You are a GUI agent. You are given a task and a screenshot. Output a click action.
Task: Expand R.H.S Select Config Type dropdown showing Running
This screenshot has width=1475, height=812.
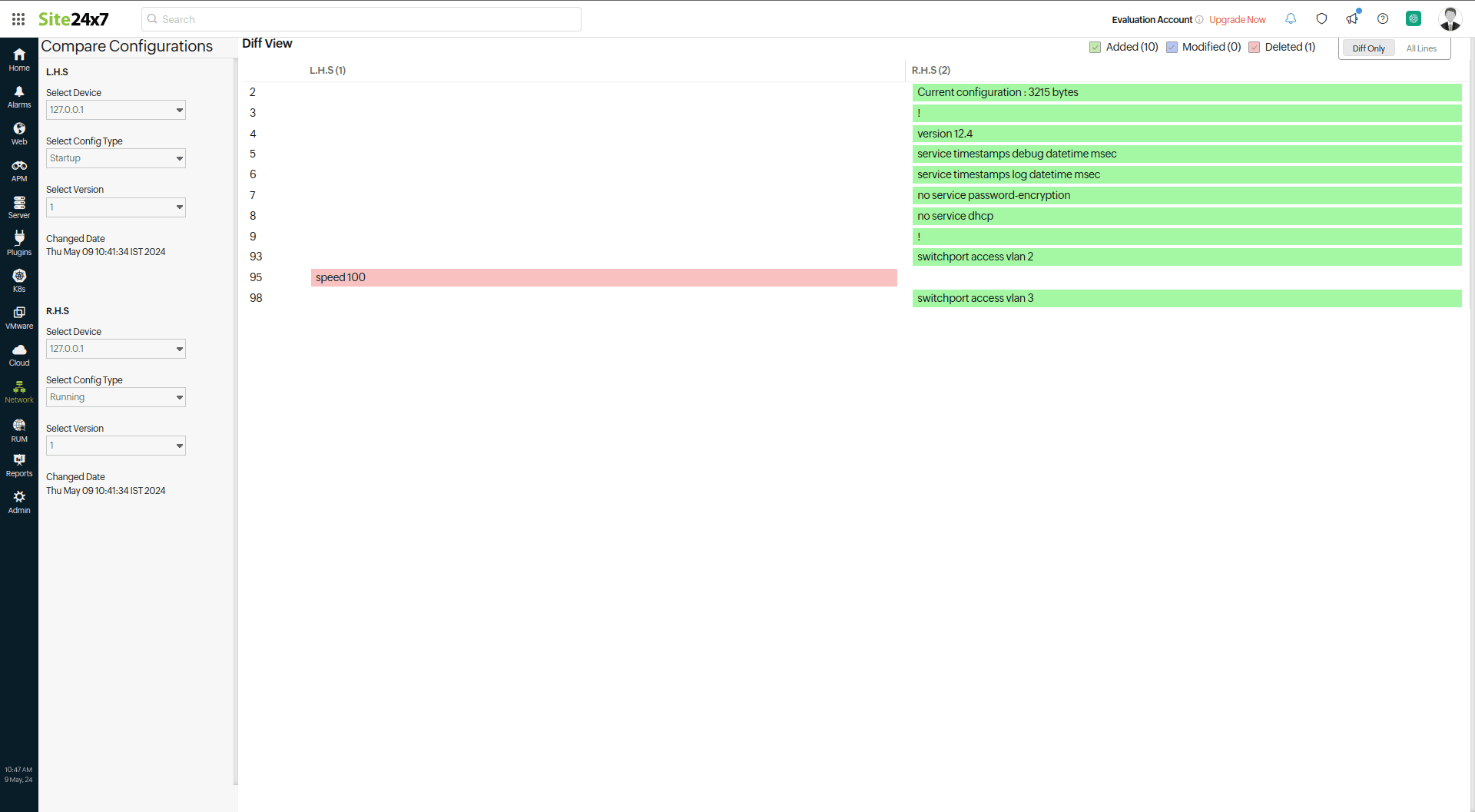[116, 397]
